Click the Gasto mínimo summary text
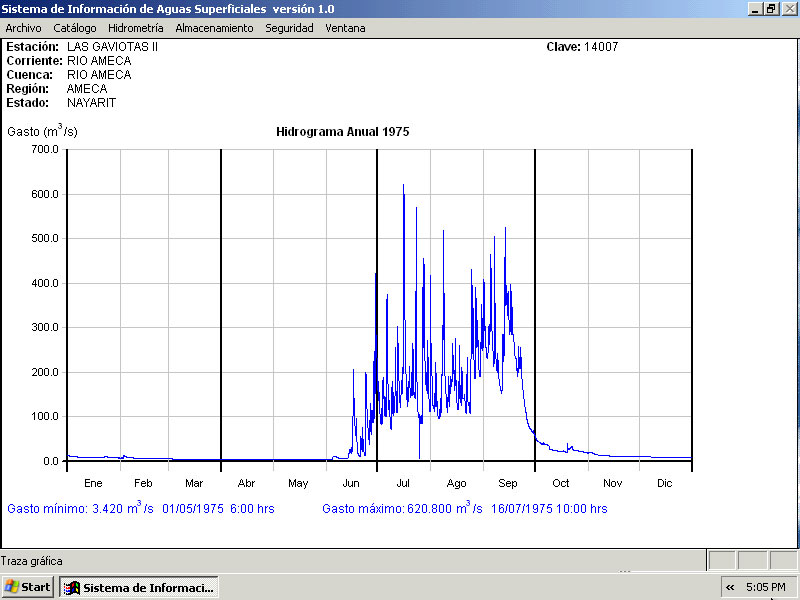 (140, 509)
